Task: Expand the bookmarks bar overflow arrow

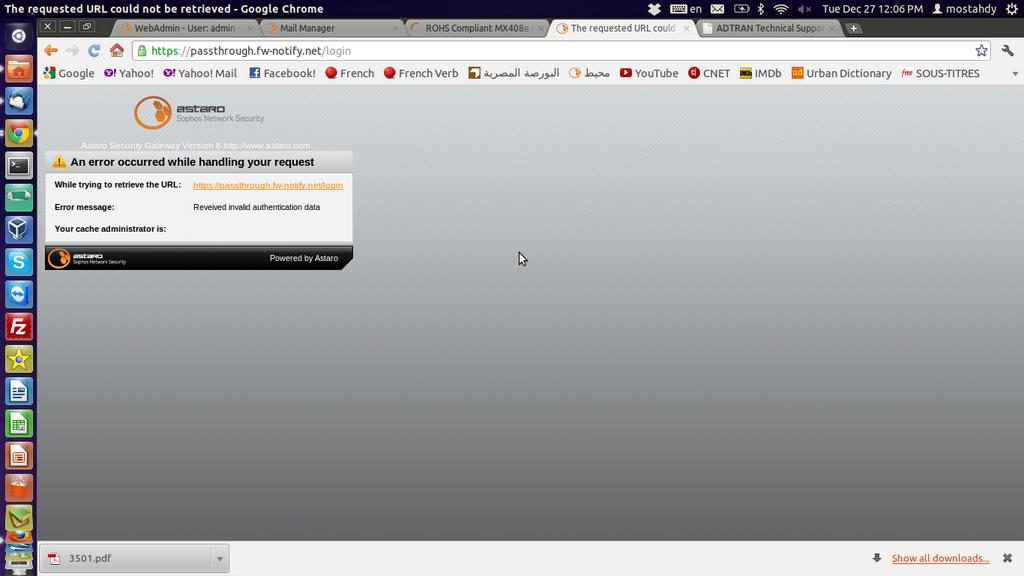Action: pos(1014,74)
